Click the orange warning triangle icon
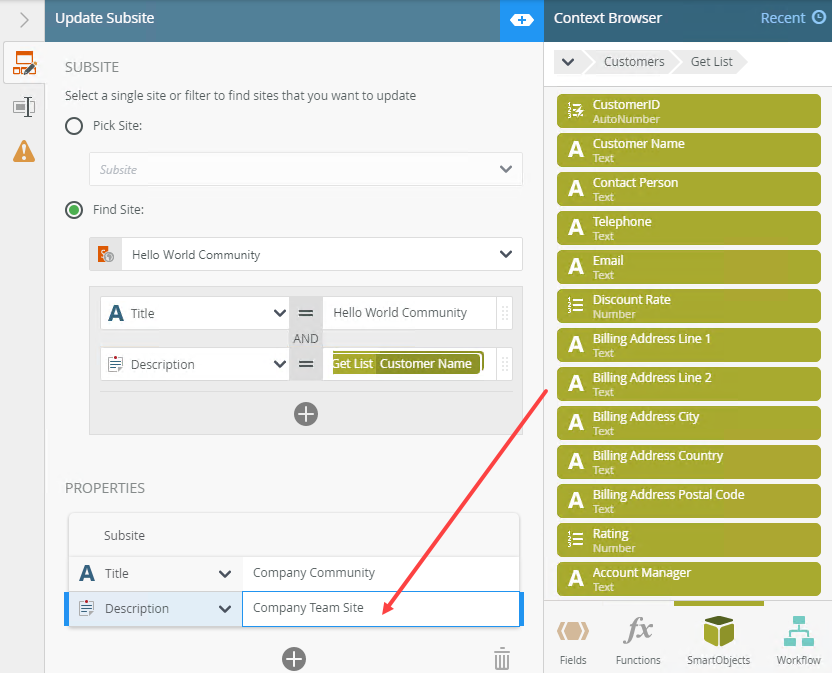Image resolution: width=832 pixels, height=673 pixels. pos(23,151)
